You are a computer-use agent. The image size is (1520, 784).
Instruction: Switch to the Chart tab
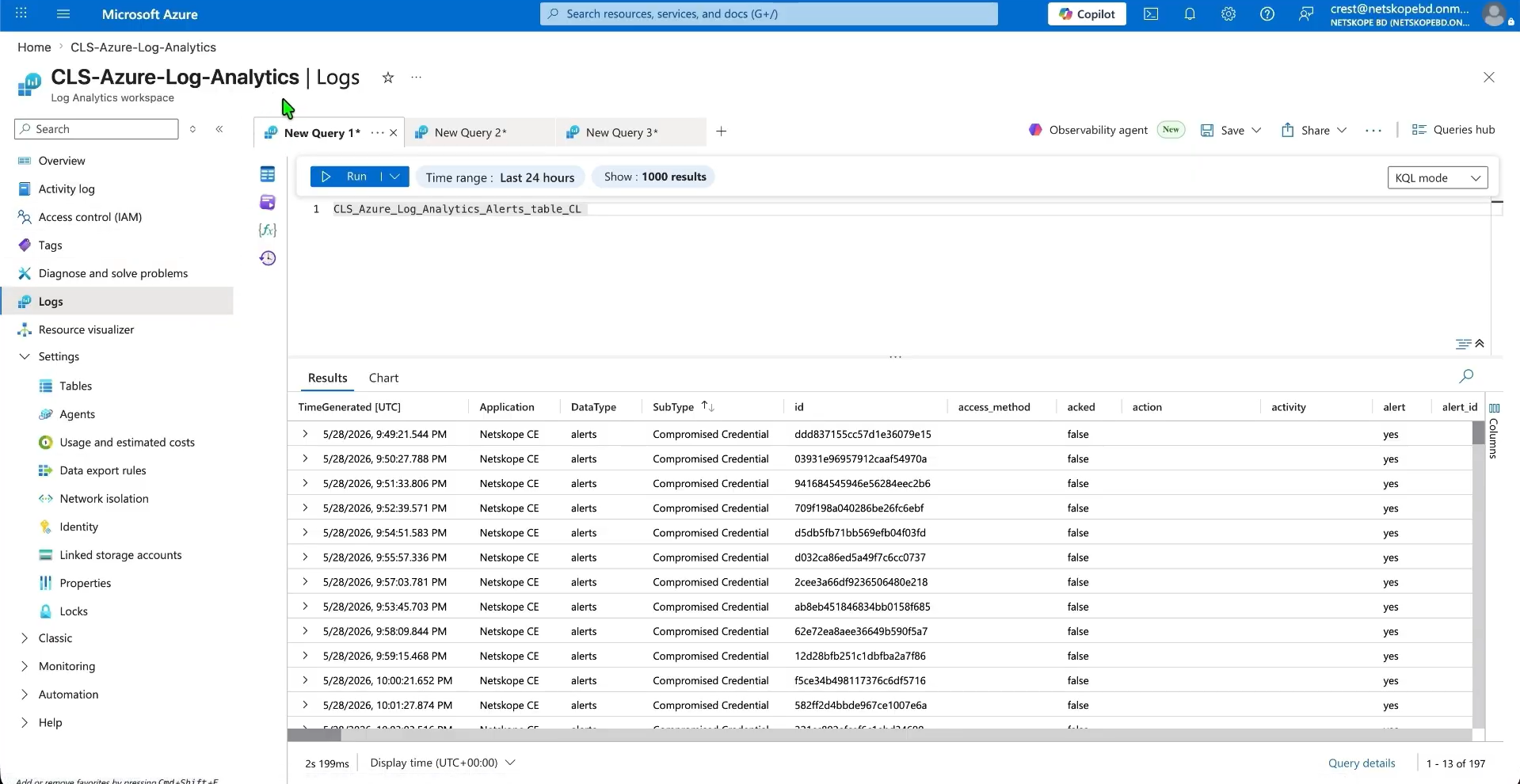point(383,378)
